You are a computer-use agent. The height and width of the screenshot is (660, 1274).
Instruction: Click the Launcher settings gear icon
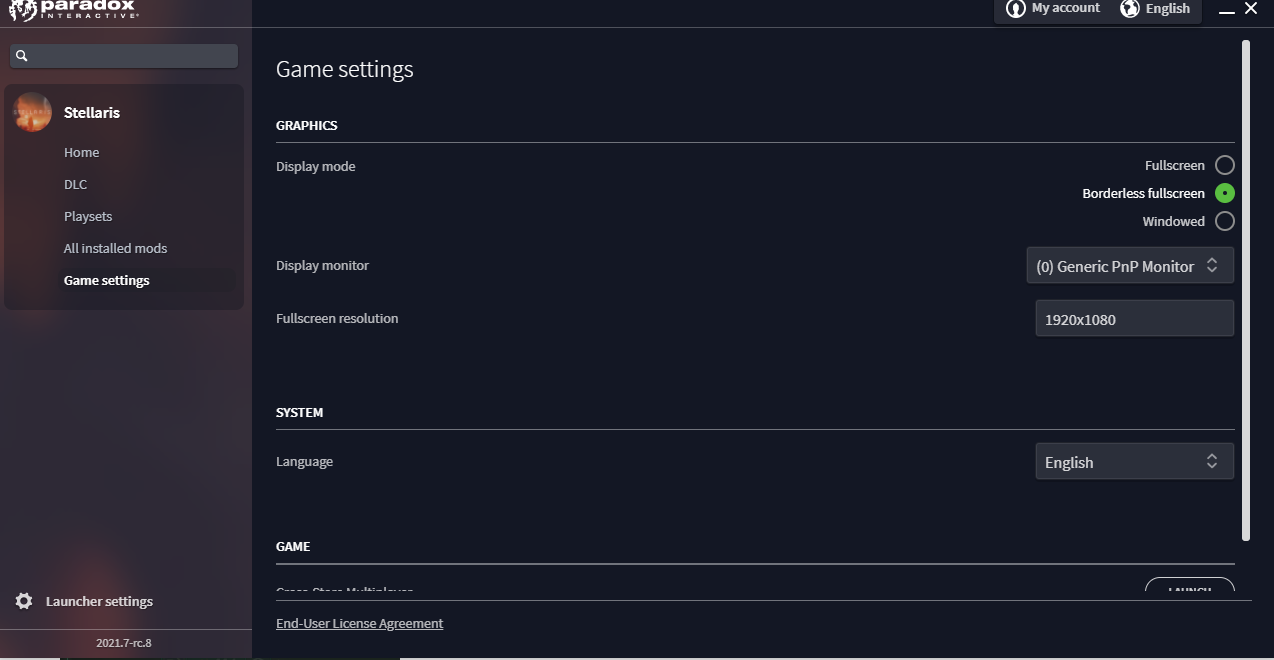24,601
